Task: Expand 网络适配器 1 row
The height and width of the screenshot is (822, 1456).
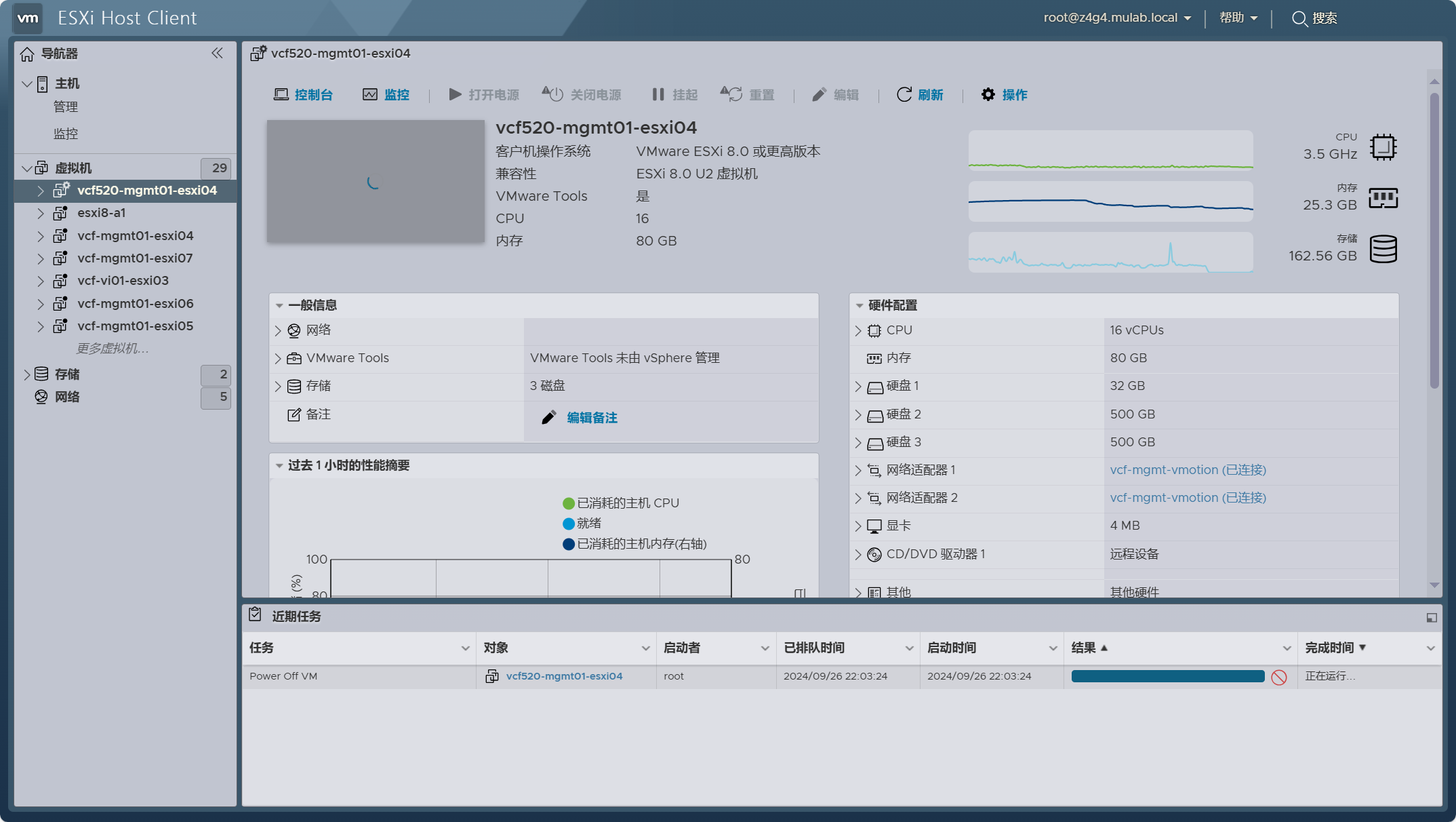Action: 858,471
